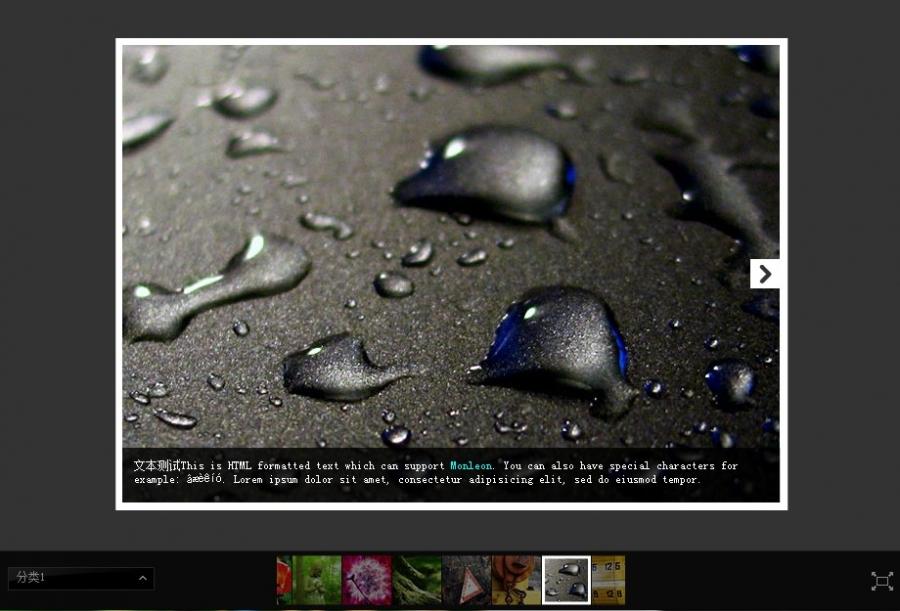900x611 pixels.
Task: Enter fullscreen mode with the corner-brackets icon
Action: pos(882,581)
